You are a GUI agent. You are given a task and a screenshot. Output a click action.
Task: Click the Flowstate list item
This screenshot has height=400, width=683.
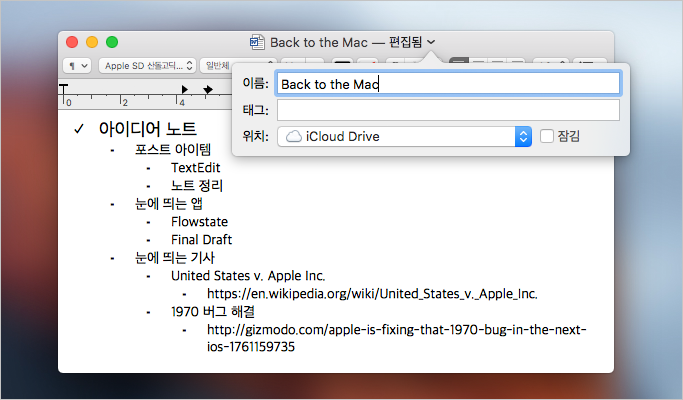199,222
